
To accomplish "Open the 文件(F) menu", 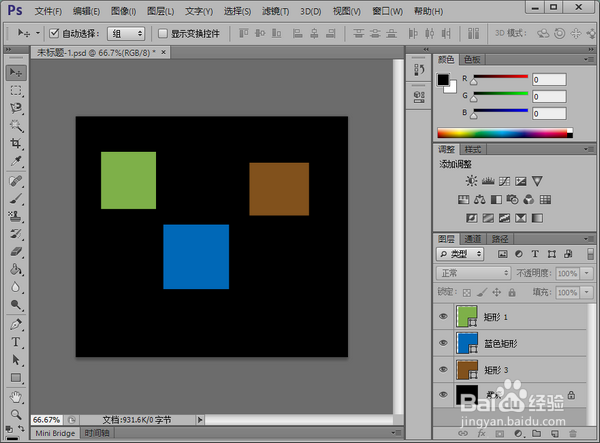I will click(x=48, y=11).
